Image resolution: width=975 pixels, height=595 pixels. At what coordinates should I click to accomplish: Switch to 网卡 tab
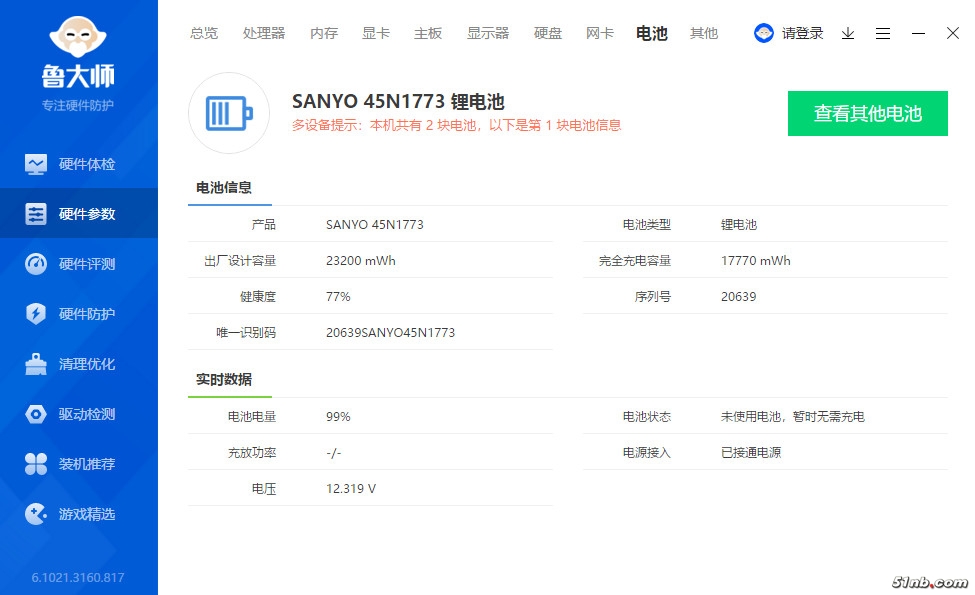point(599,33)
